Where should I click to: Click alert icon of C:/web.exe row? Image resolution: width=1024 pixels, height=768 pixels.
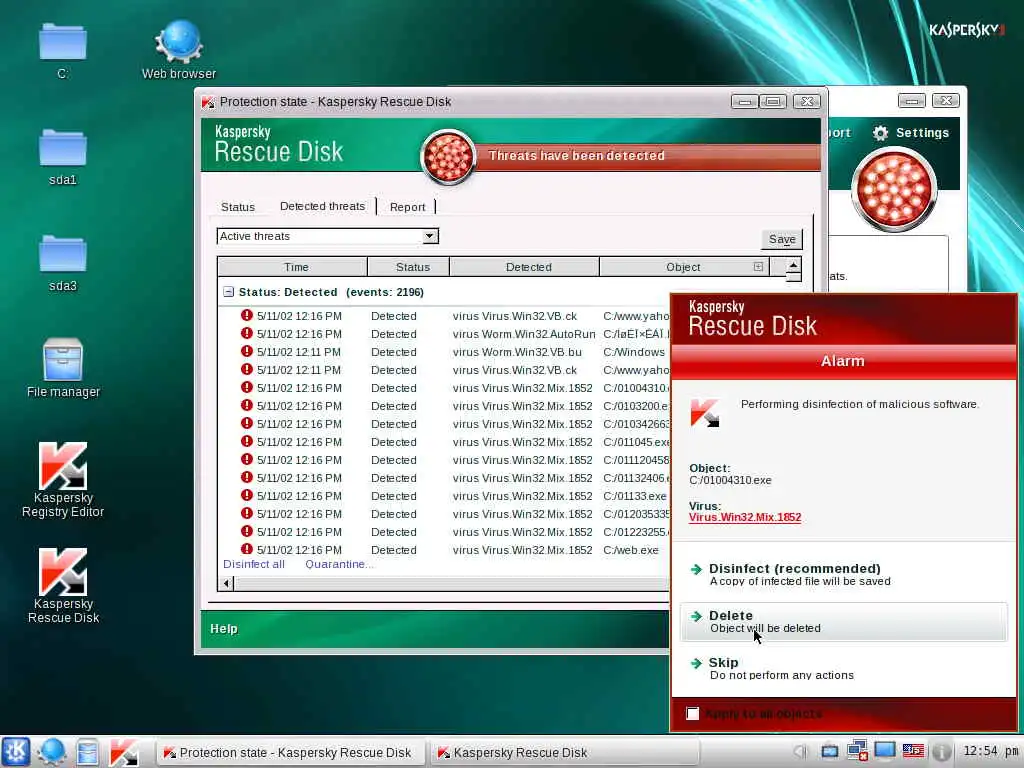(x=246, y=549)
